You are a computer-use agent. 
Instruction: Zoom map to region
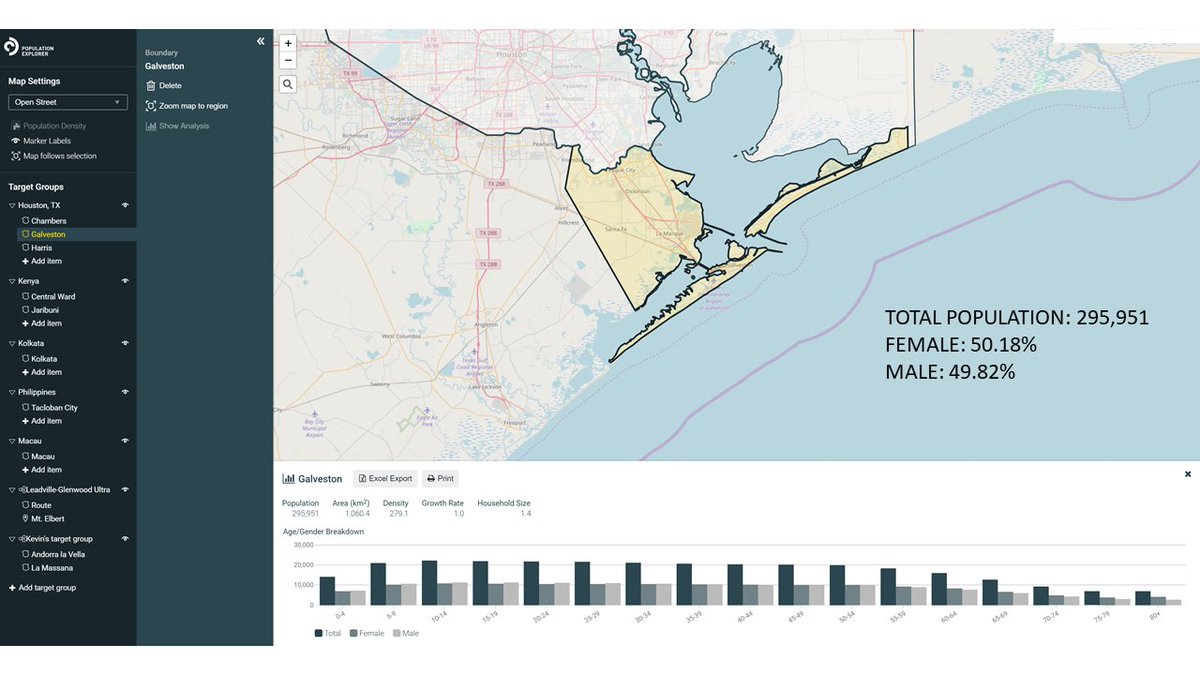click(187, 106)
